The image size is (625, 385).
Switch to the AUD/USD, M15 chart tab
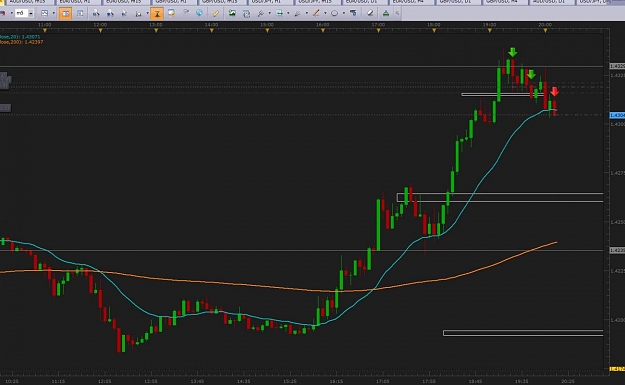[x=30, y=2]
